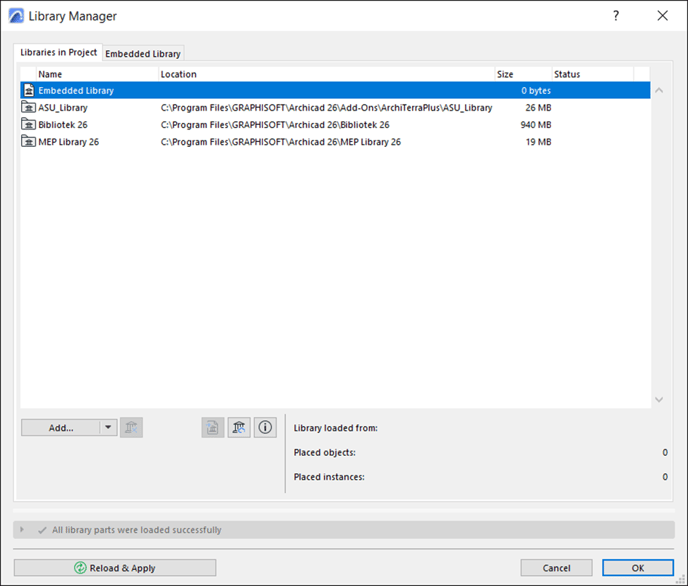The width and height of the screenshot is (688, 586).
Task: Confirm with the OK button
Action: point(638,568)
